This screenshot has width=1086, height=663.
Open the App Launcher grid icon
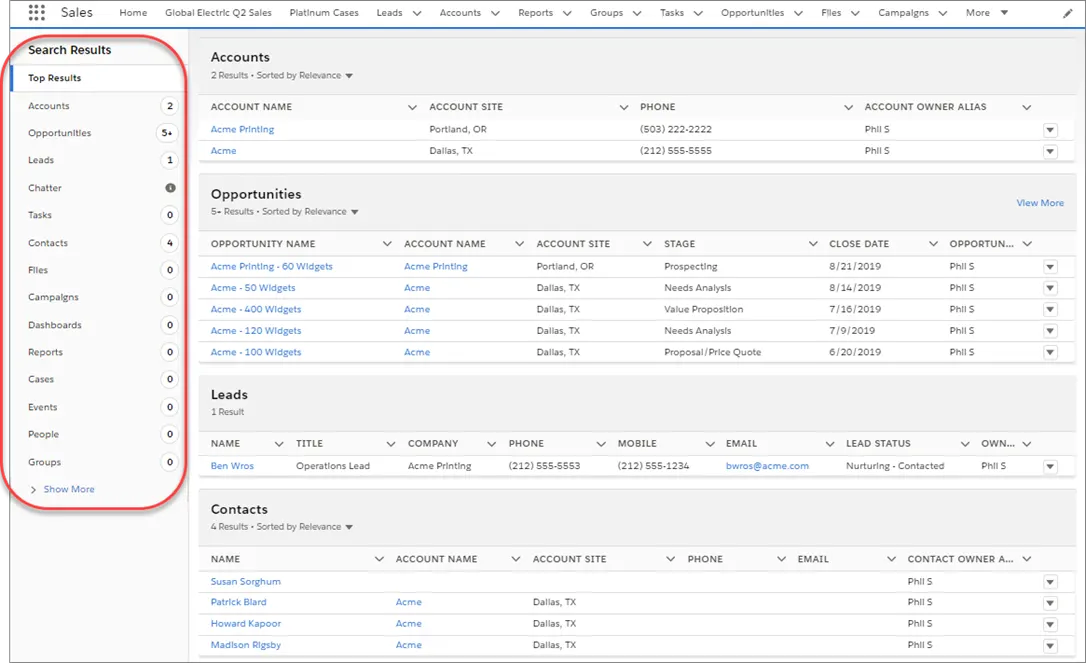click(37, 12)
